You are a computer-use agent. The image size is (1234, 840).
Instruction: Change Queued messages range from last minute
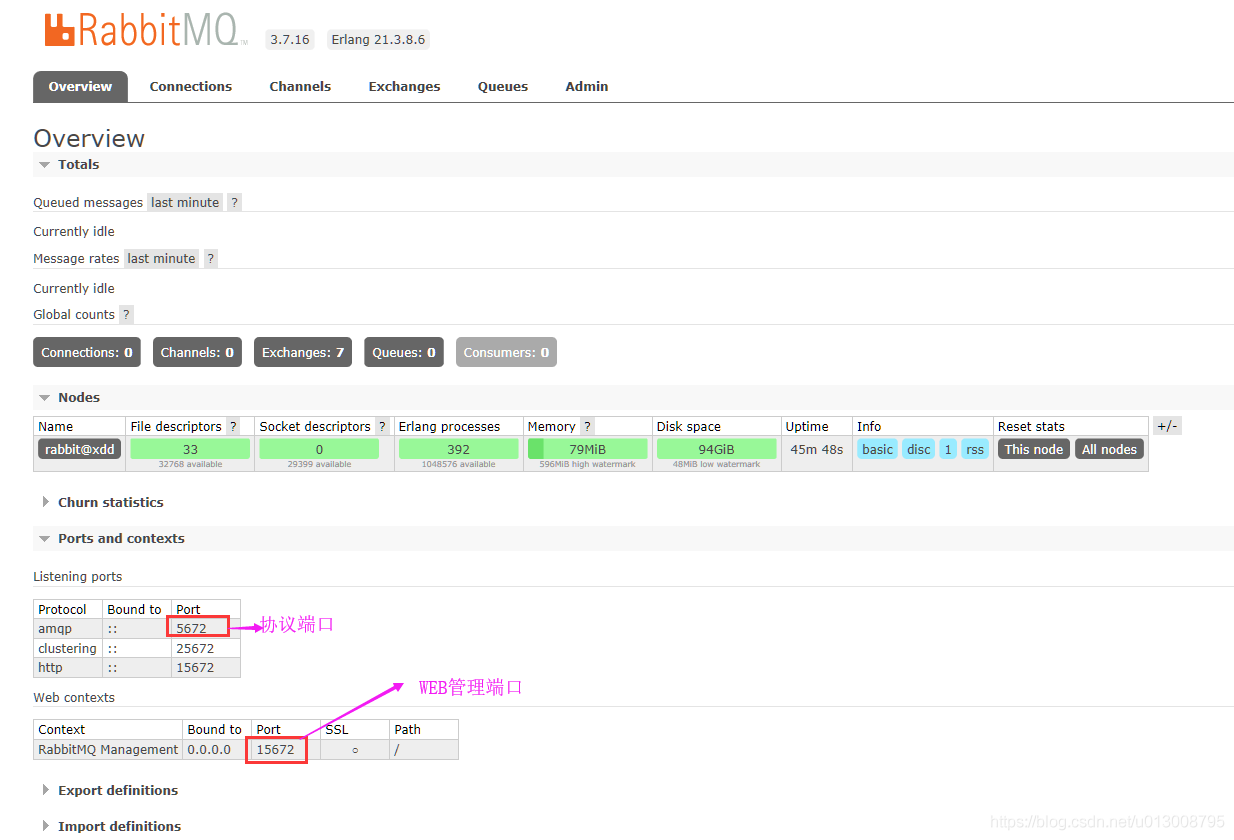click(185, 202)
